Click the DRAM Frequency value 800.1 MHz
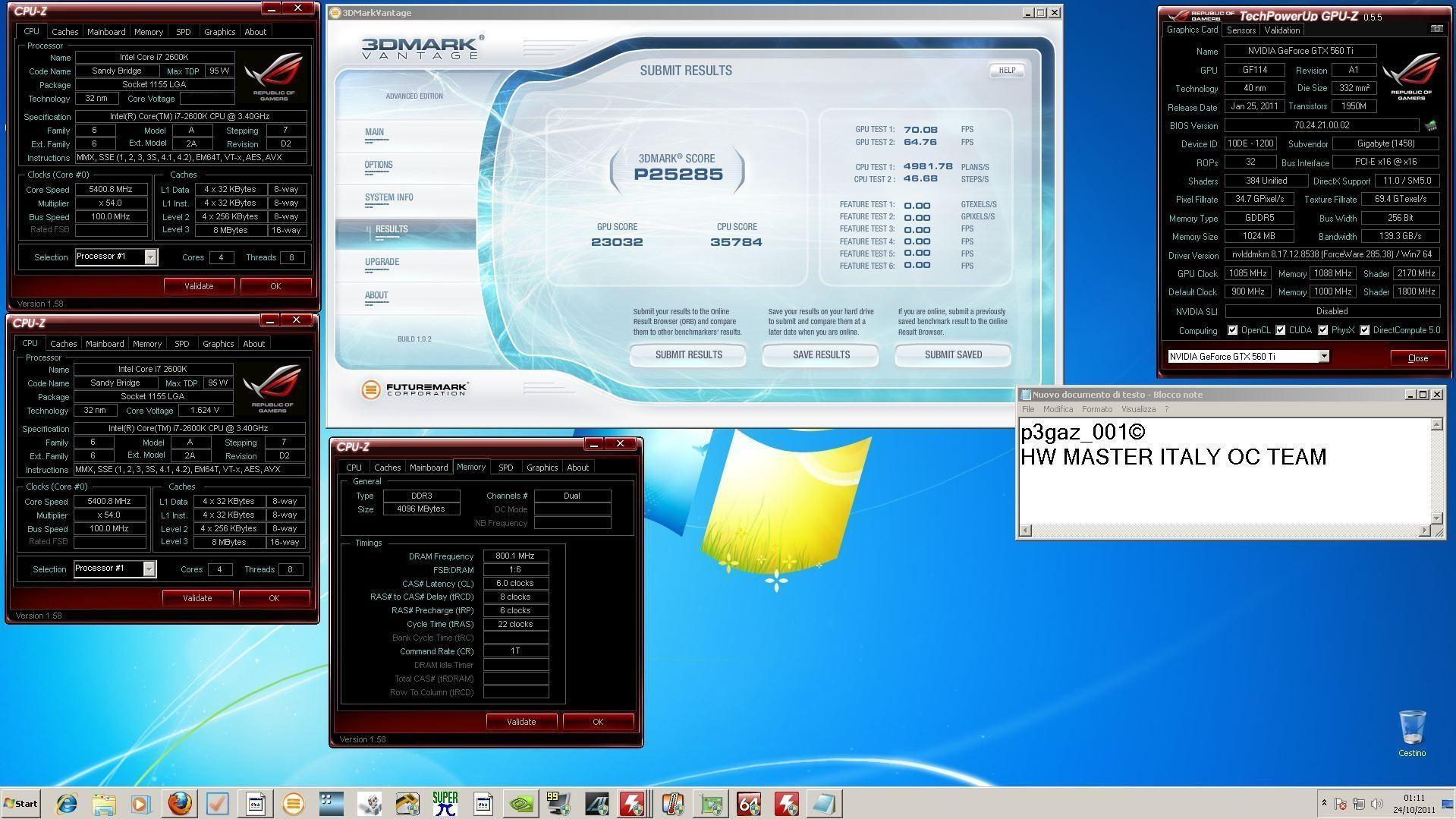Image resolution: width=1456 pixels, height=819 pixels. click(515, 556)
